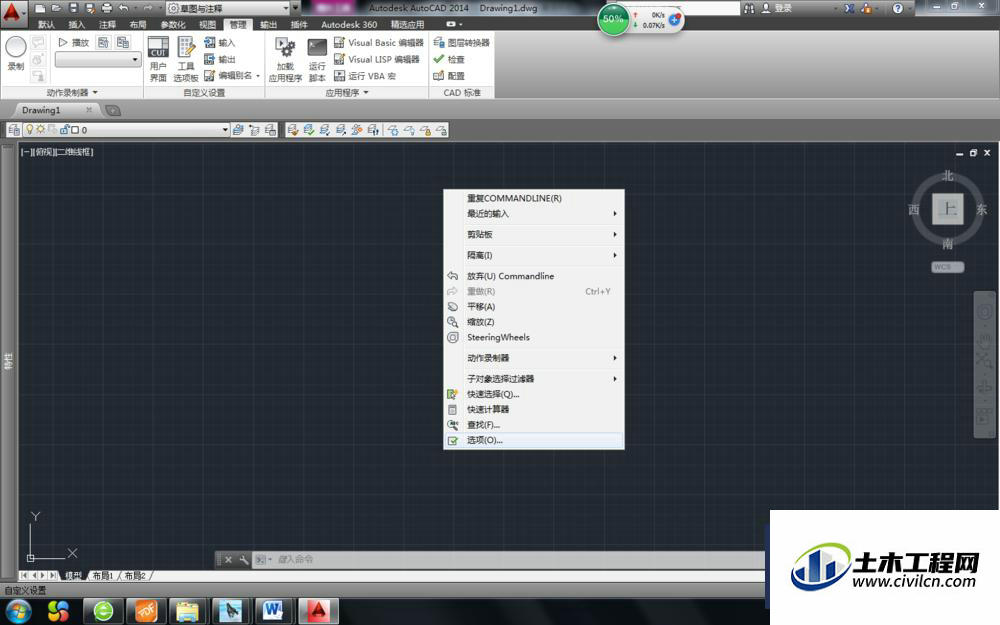Click the CAD standards Configure (配置) icon

[439, 76]
